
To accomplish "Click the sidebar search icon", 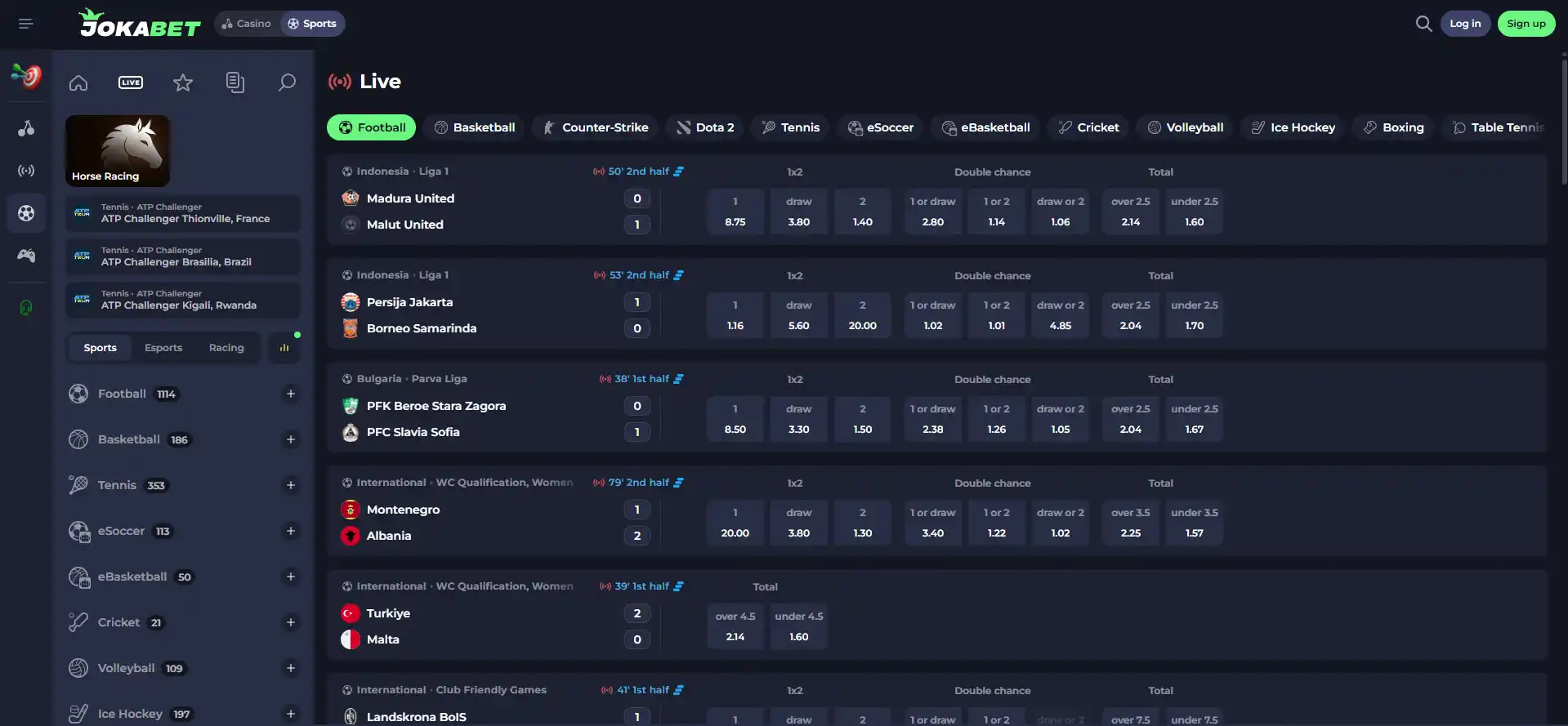I will pos(287,82).
